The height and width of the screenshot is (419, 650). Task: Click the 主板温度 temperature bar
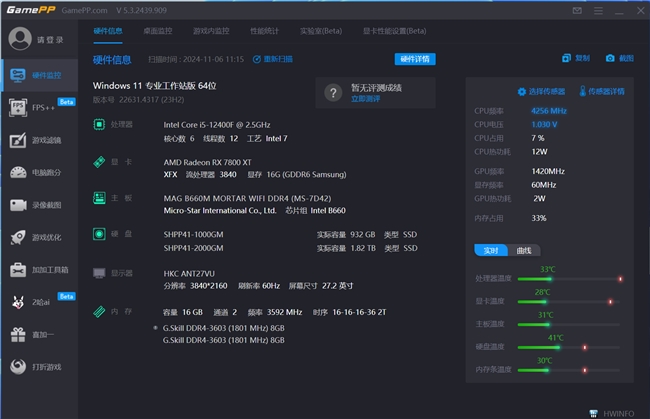click(569, 325)
